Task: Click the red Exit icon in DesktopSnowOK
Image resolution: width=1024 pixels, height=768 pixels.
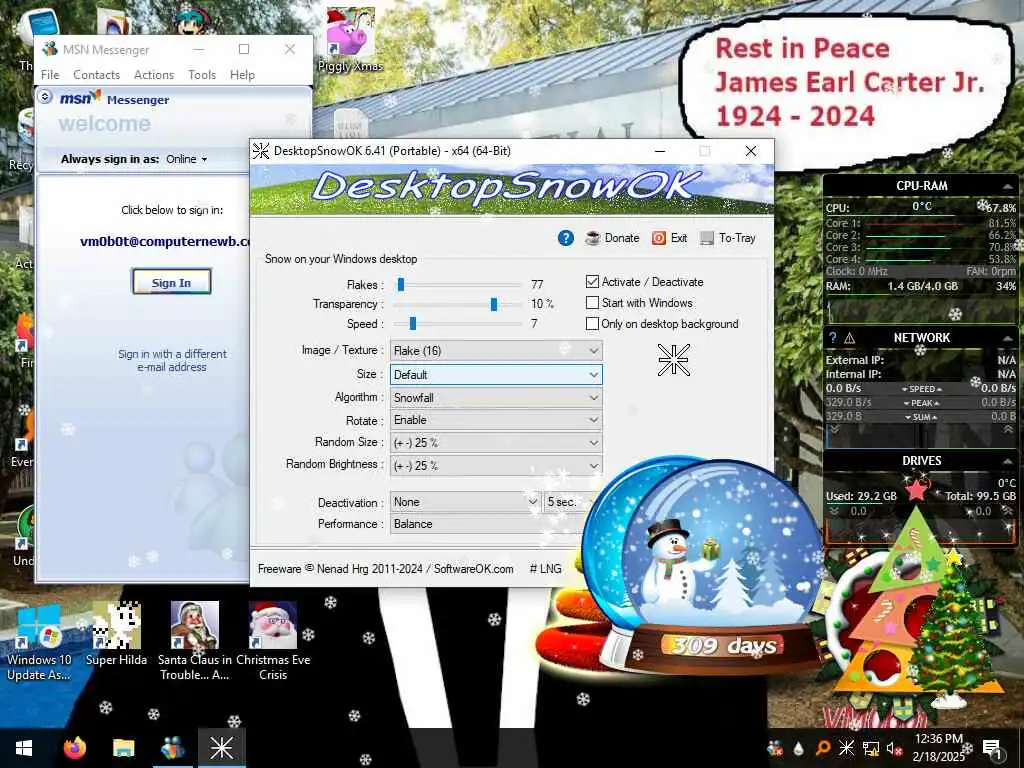Action: click(x=659, y=238)
